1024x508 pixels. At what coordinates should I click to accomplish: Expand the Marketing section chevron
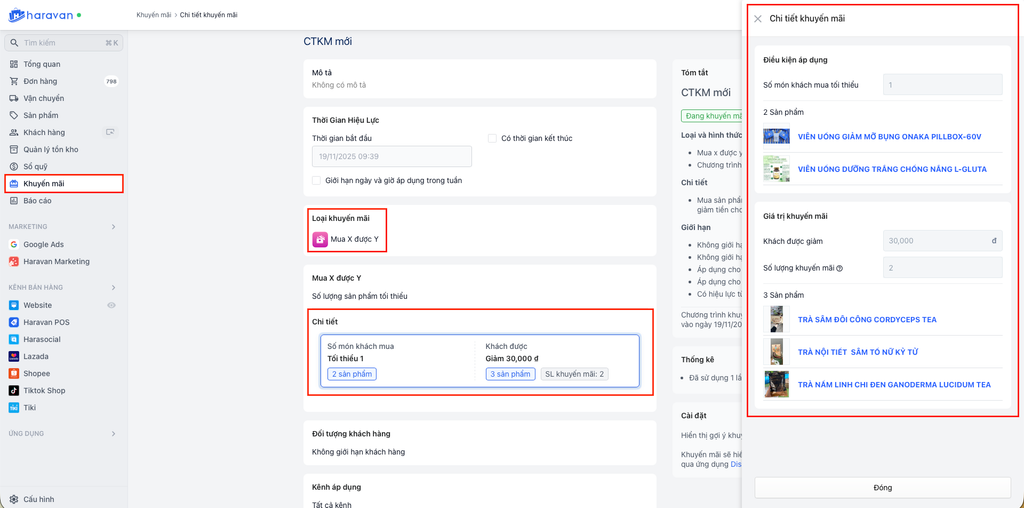(x=113, y=227)
